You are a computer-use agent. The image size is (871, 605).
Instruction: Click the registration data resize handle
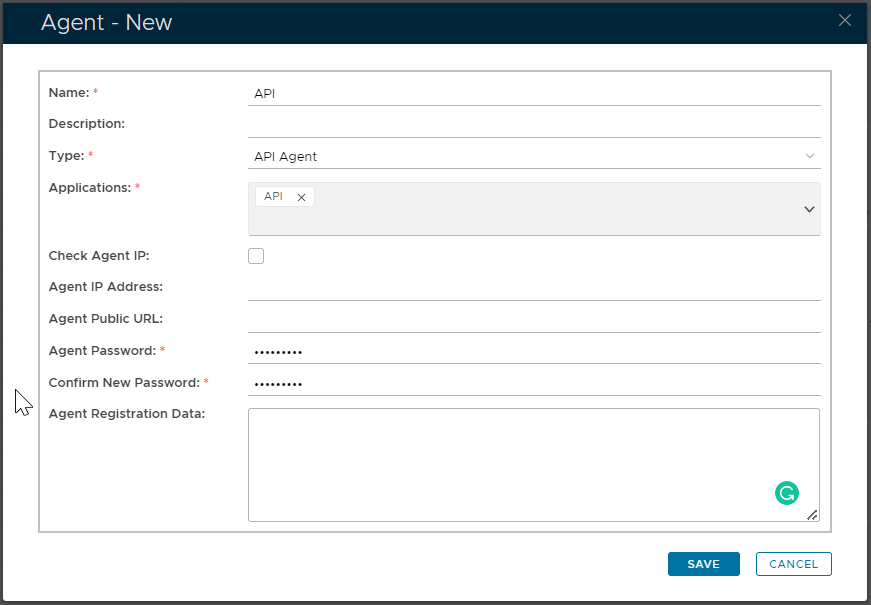811,514
